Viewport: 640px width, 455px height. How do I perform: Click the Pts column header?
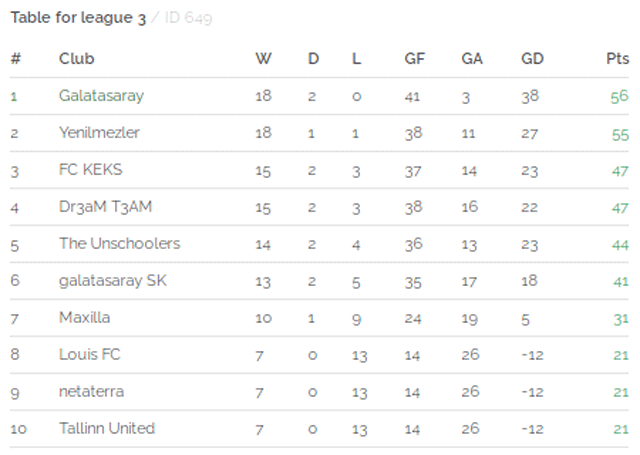point(618,59)
